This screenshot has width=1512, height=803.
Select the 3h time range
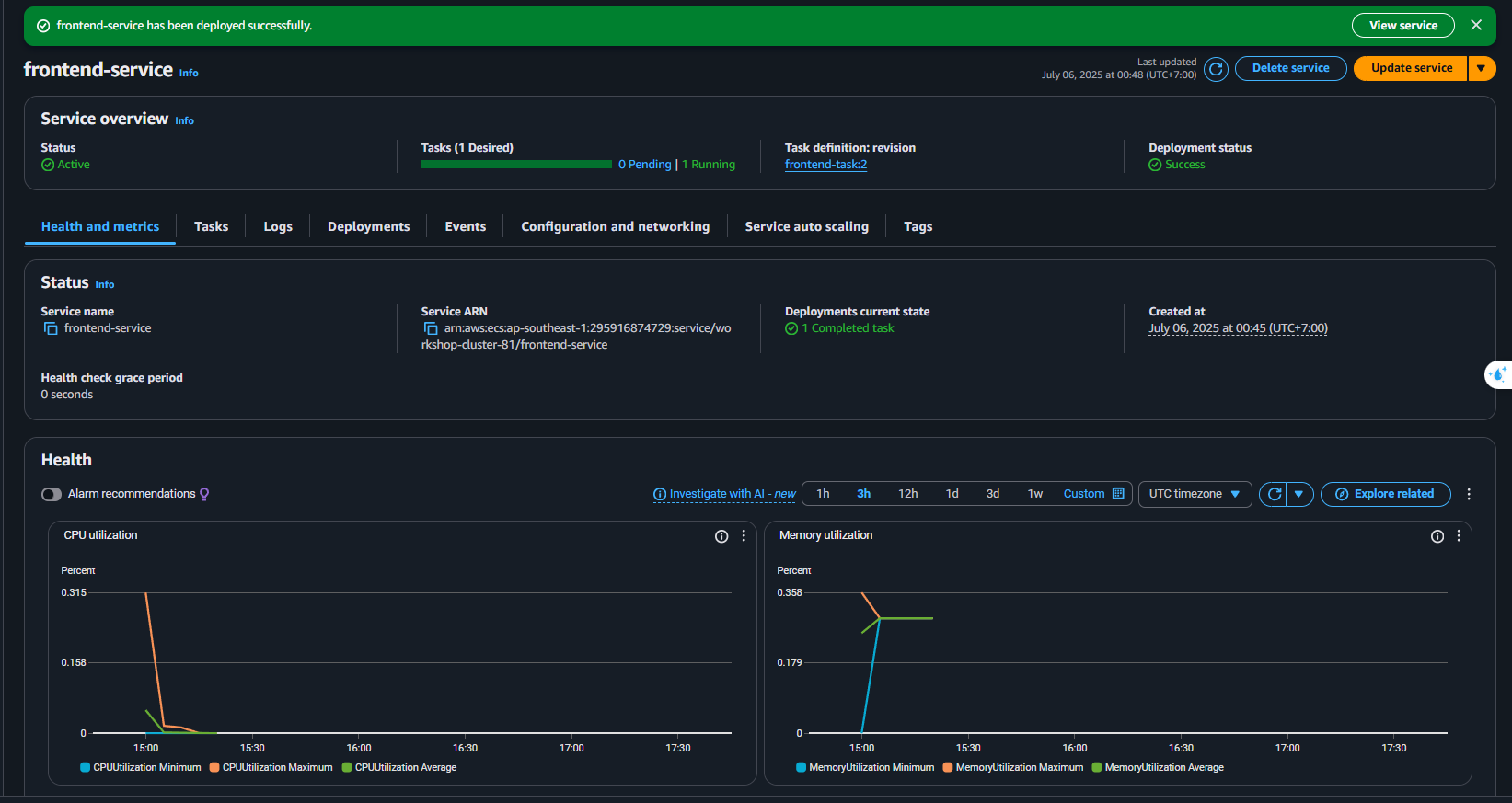(863, 494)
